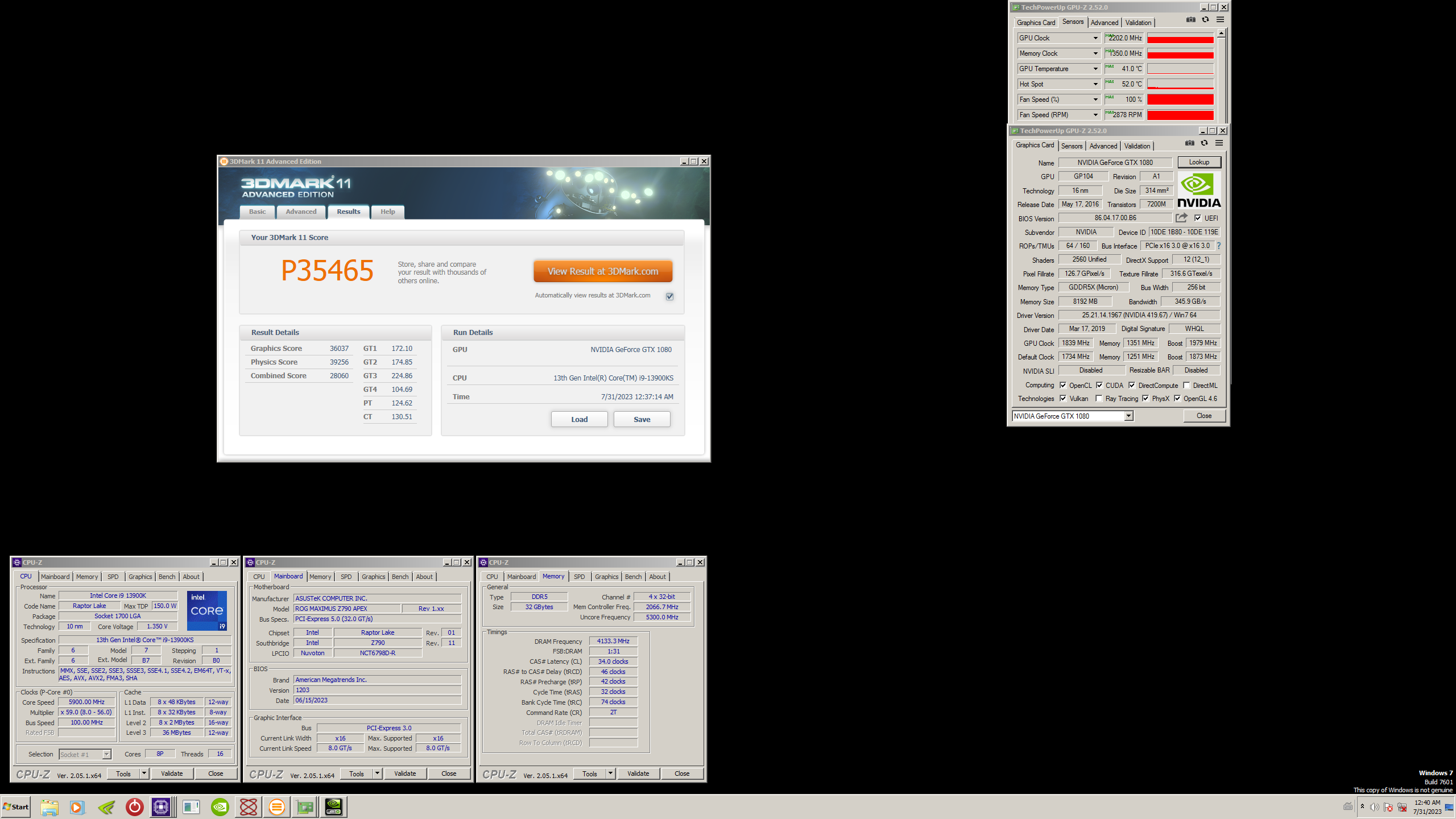1456x819 pixels.
Task: Toggle the UEFI checkbox
Action: pos(1198,218)
